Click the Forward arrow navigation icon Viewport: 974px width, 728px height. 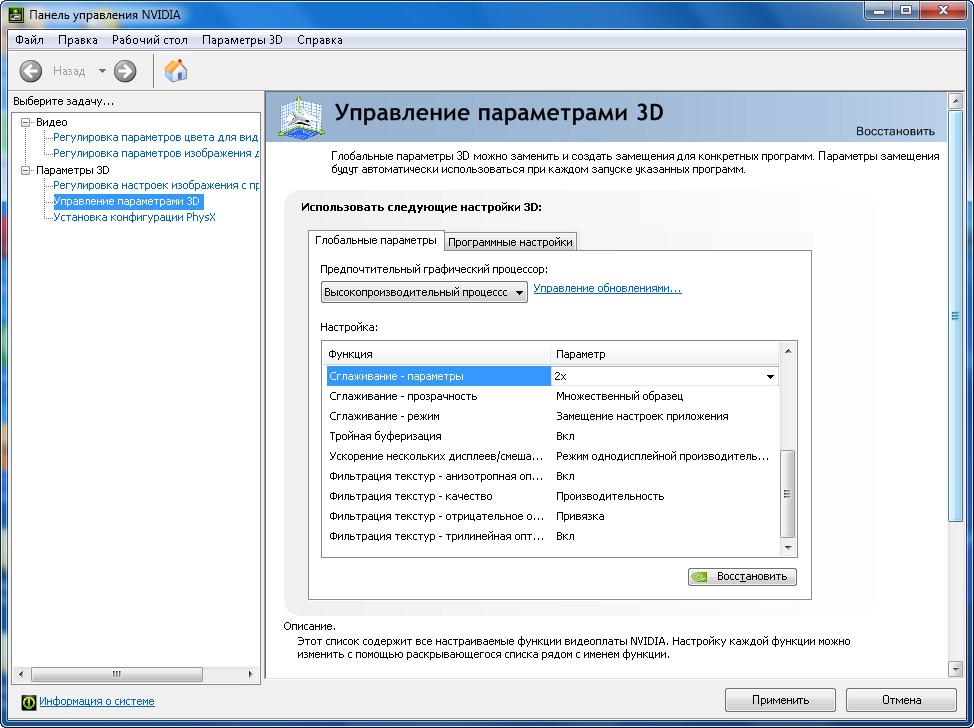(125, 71)
